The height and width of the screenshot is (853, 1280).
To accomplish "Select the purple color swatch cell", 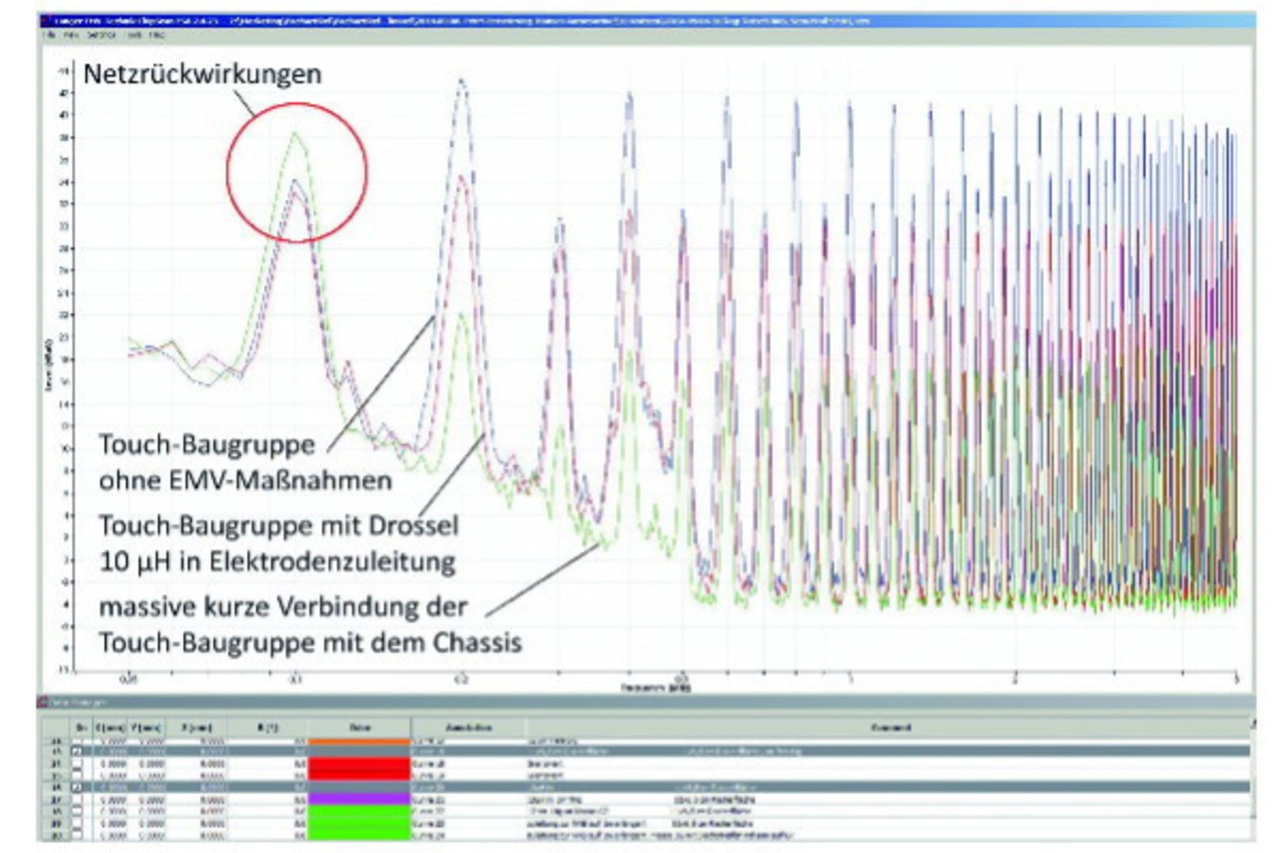I will [360, 800].
